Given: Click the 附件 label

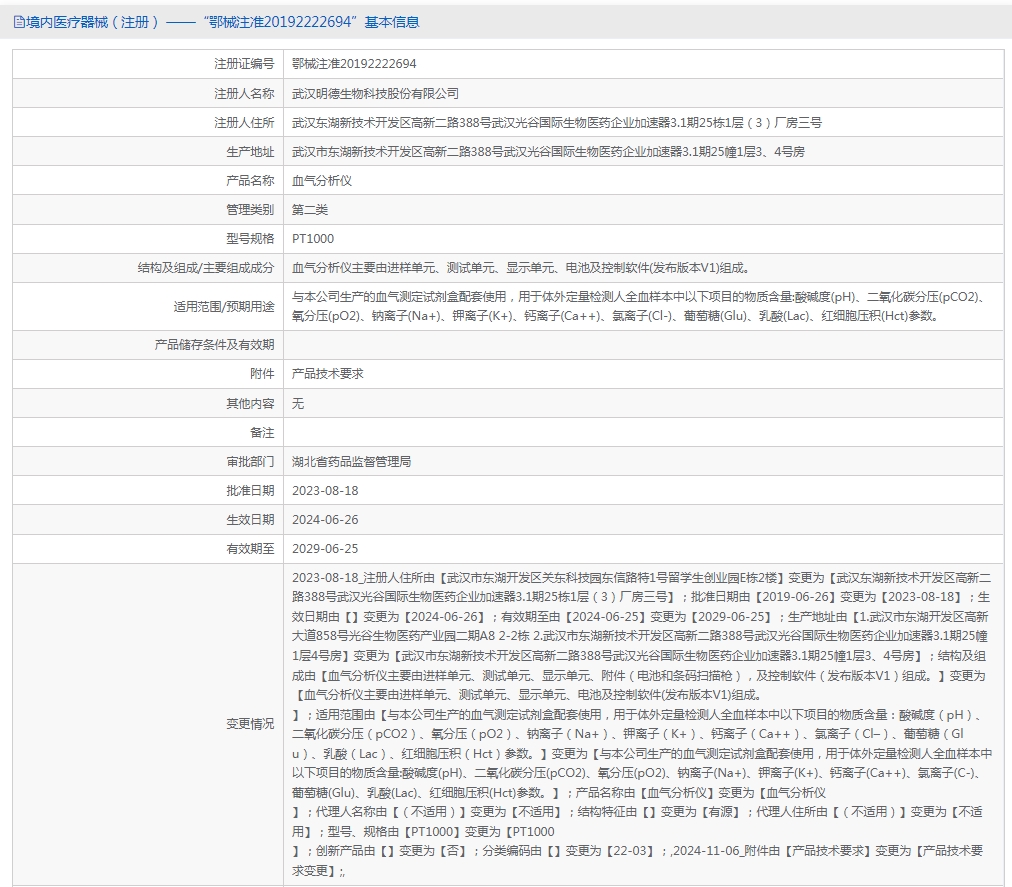Looking at the screenshot, I should (x=262, y=374).
